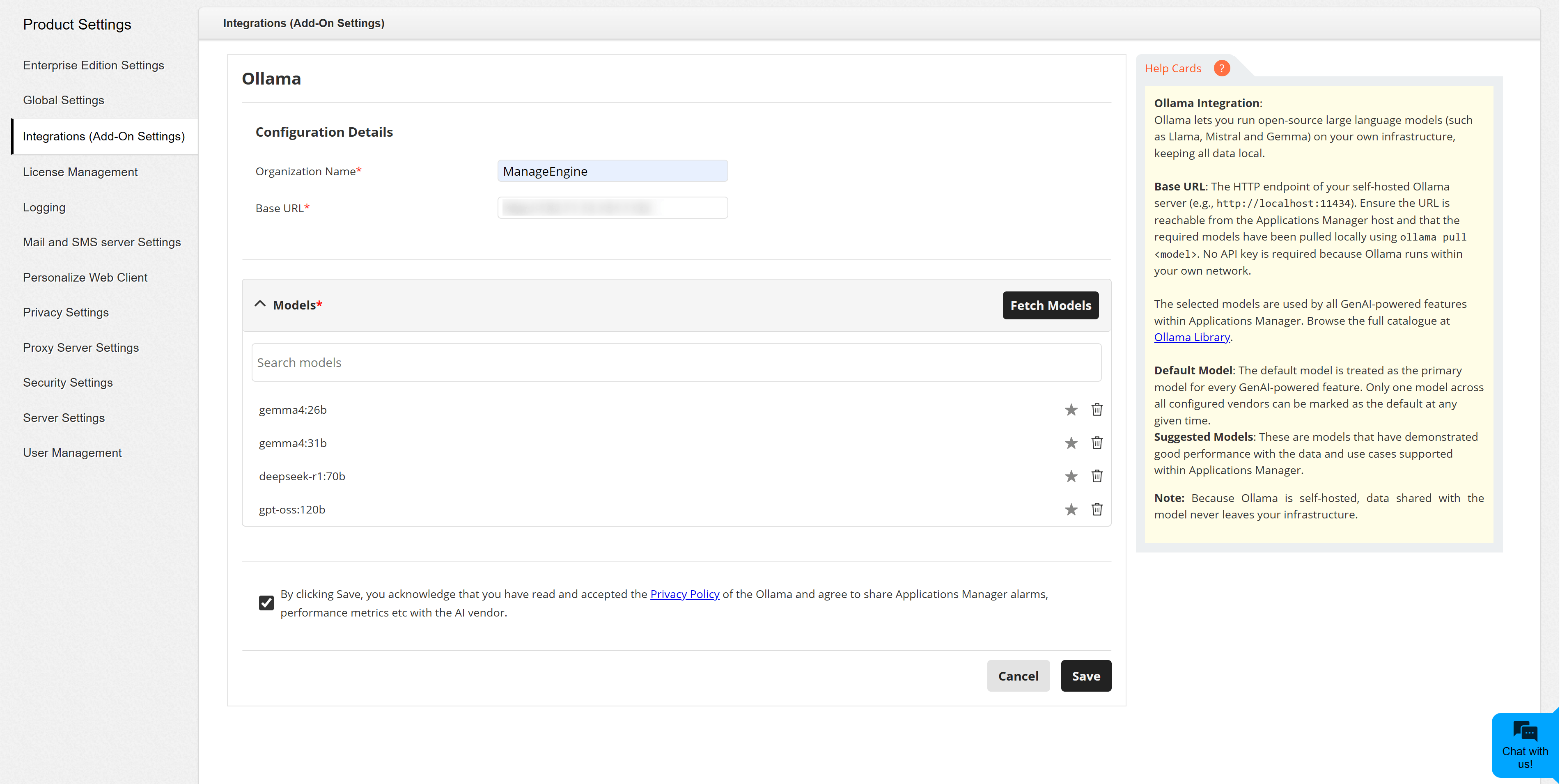
Task: Open Server Settings page
Action: click(64, 418)
